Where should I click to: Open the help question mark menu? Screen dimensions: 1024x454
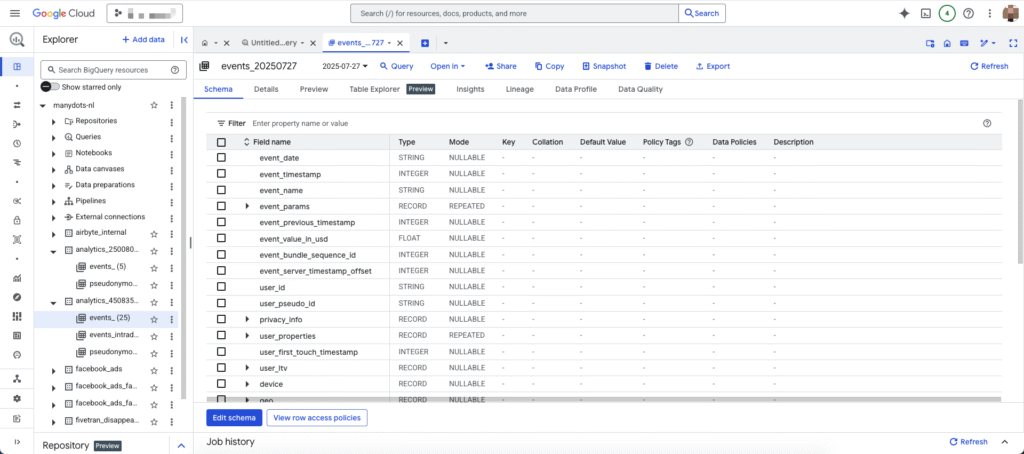[968, 13]
